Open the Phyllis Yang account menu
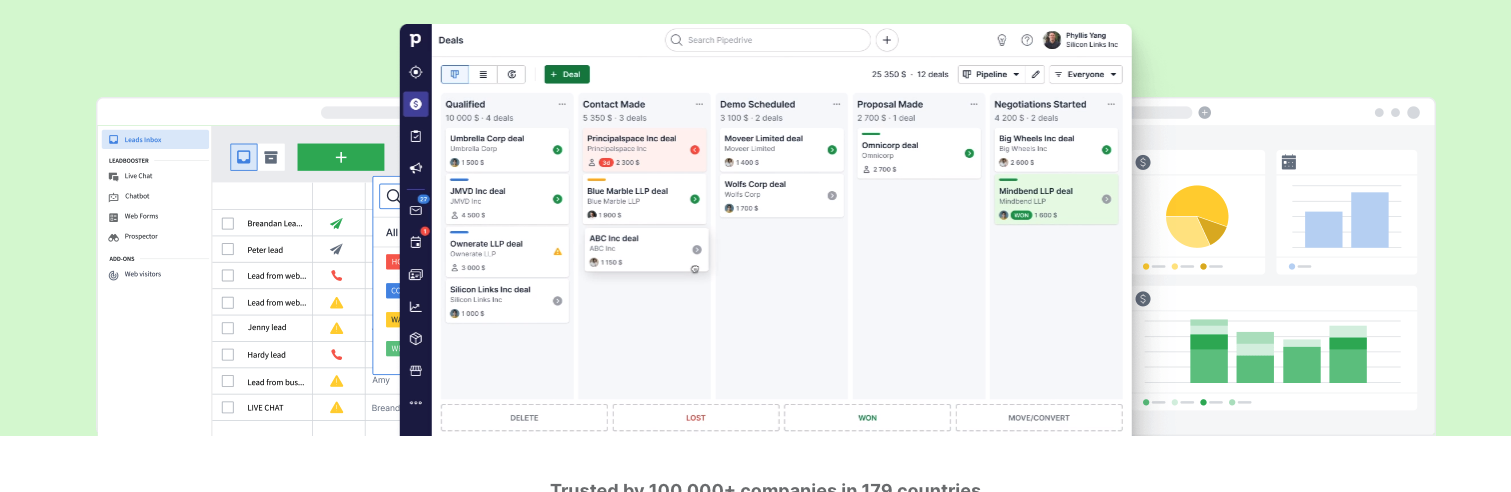1511x492 pixels. pos(1081,40)
